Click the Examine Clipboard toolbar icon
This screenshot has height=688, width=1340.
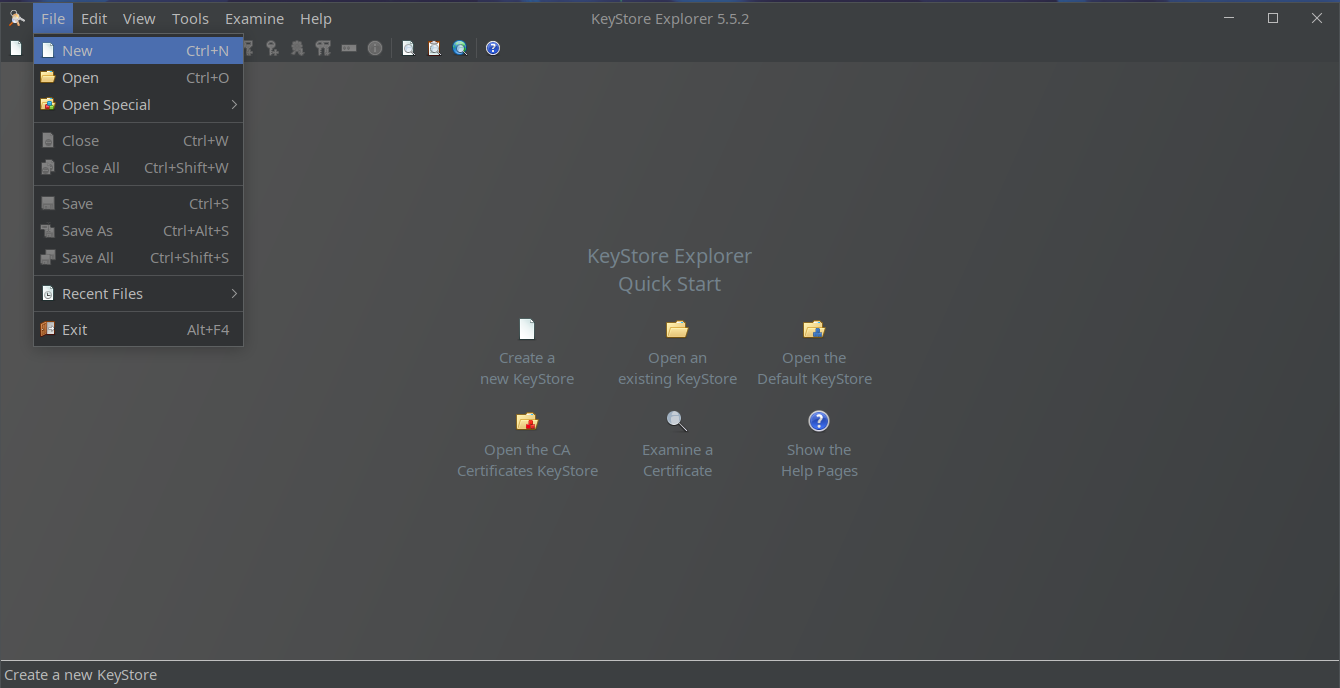(434, 48)
